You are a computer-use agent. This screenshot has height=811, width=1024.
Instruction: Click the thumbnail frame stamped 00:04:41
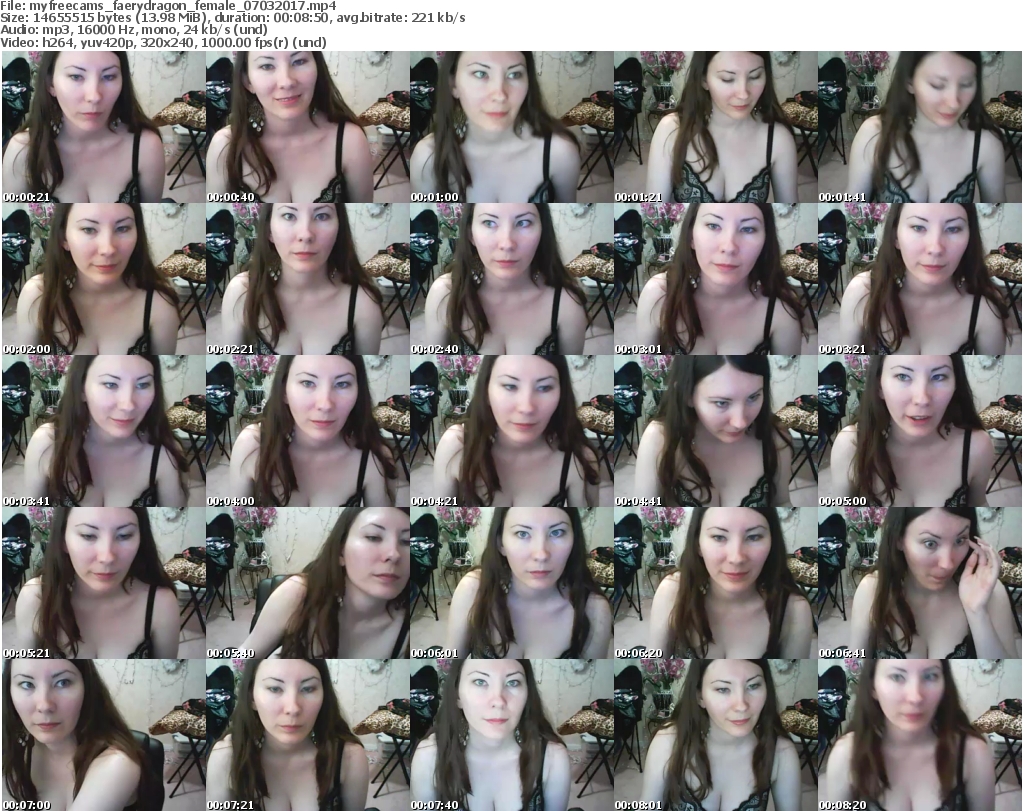(x=716, y=431)
